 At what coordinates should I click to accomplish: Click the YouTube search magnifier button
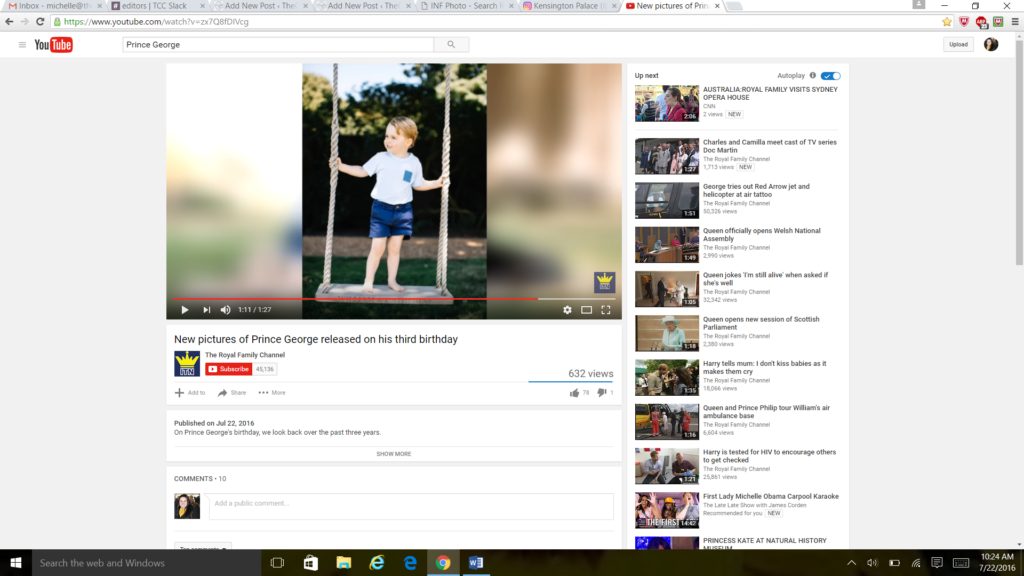pos(451,45)
